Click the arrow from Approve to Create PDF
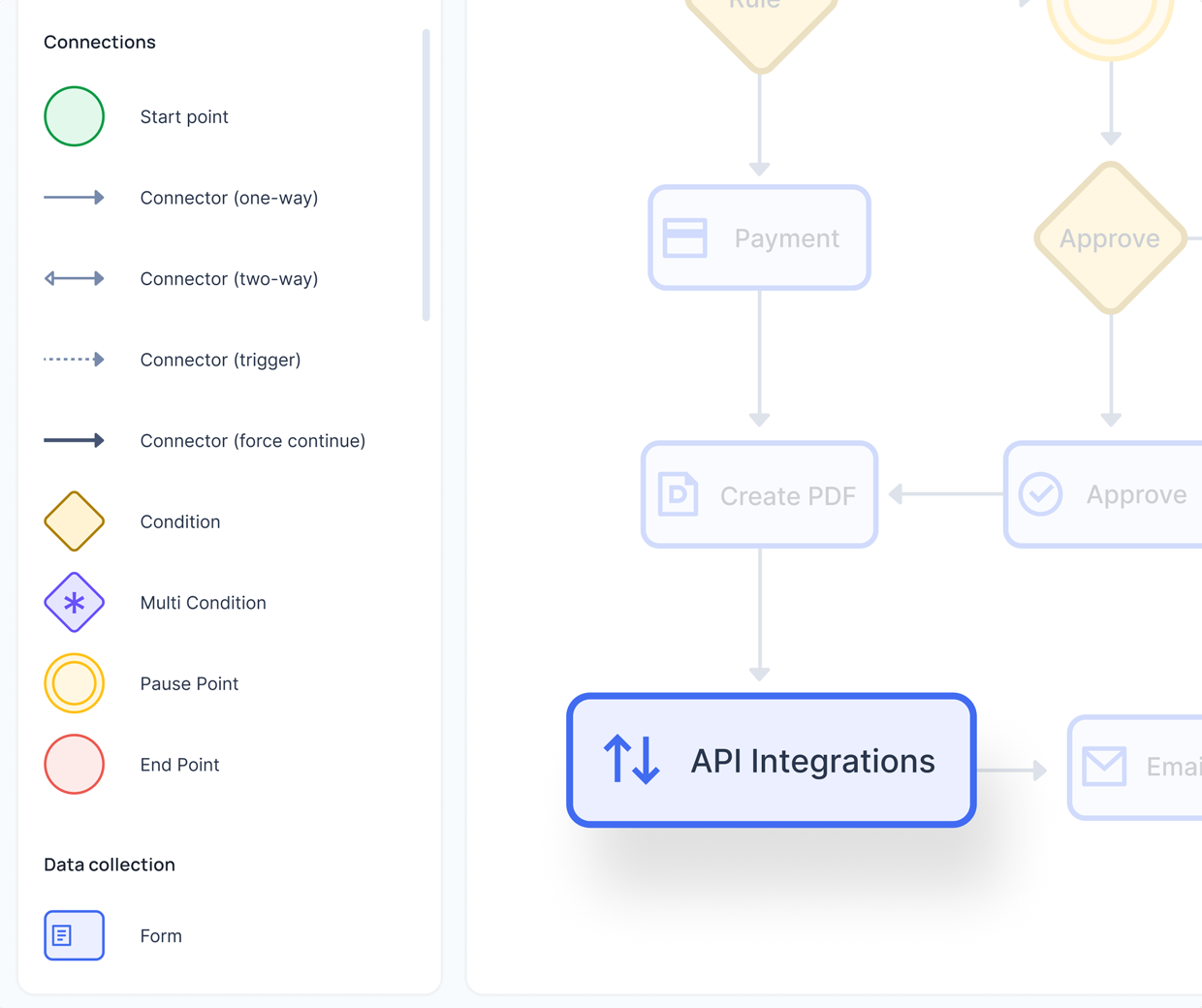The width and height of the screenshot is (1202, 1008). tap(946, 494)
